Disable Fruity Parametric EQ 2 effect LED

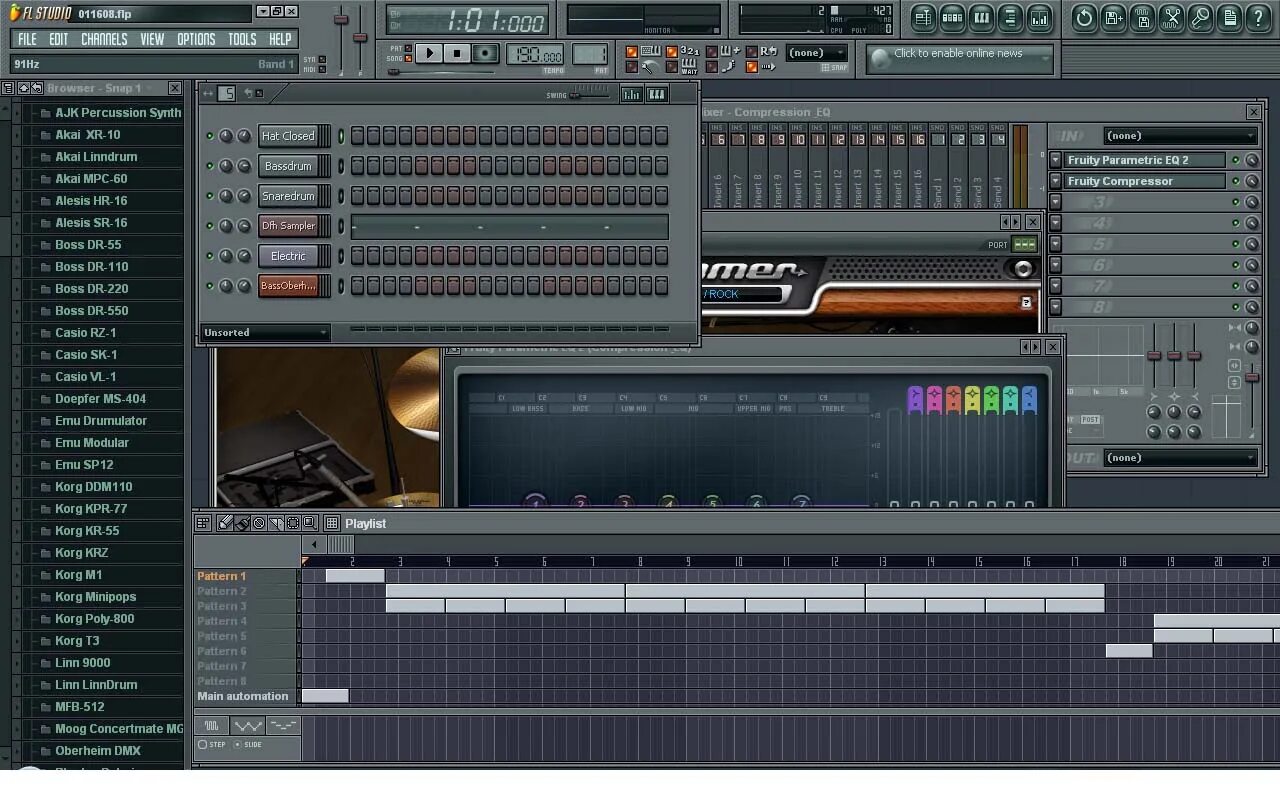(1235, 160)
